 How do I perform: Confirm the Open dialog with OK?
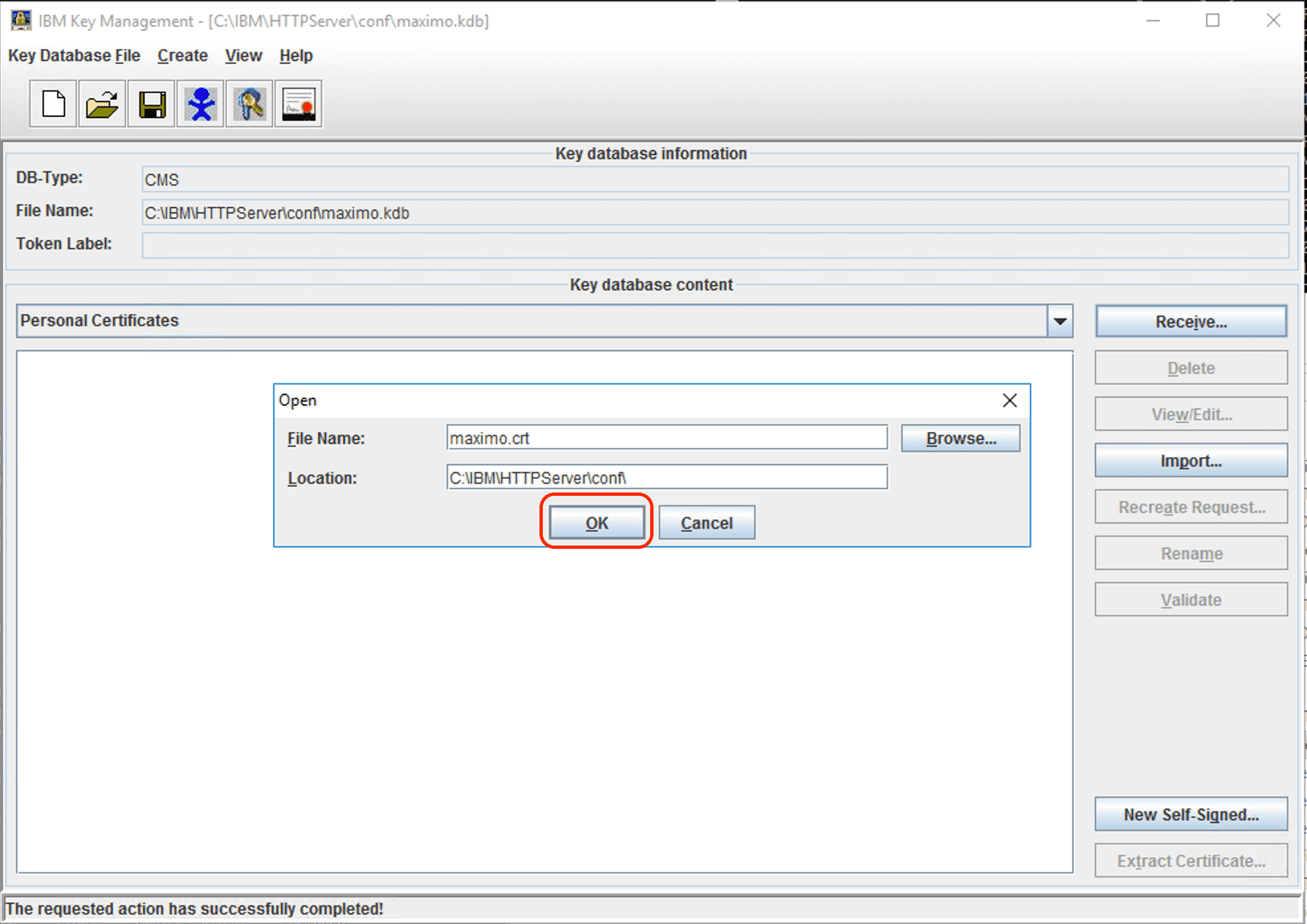click(x=597, y=523)
